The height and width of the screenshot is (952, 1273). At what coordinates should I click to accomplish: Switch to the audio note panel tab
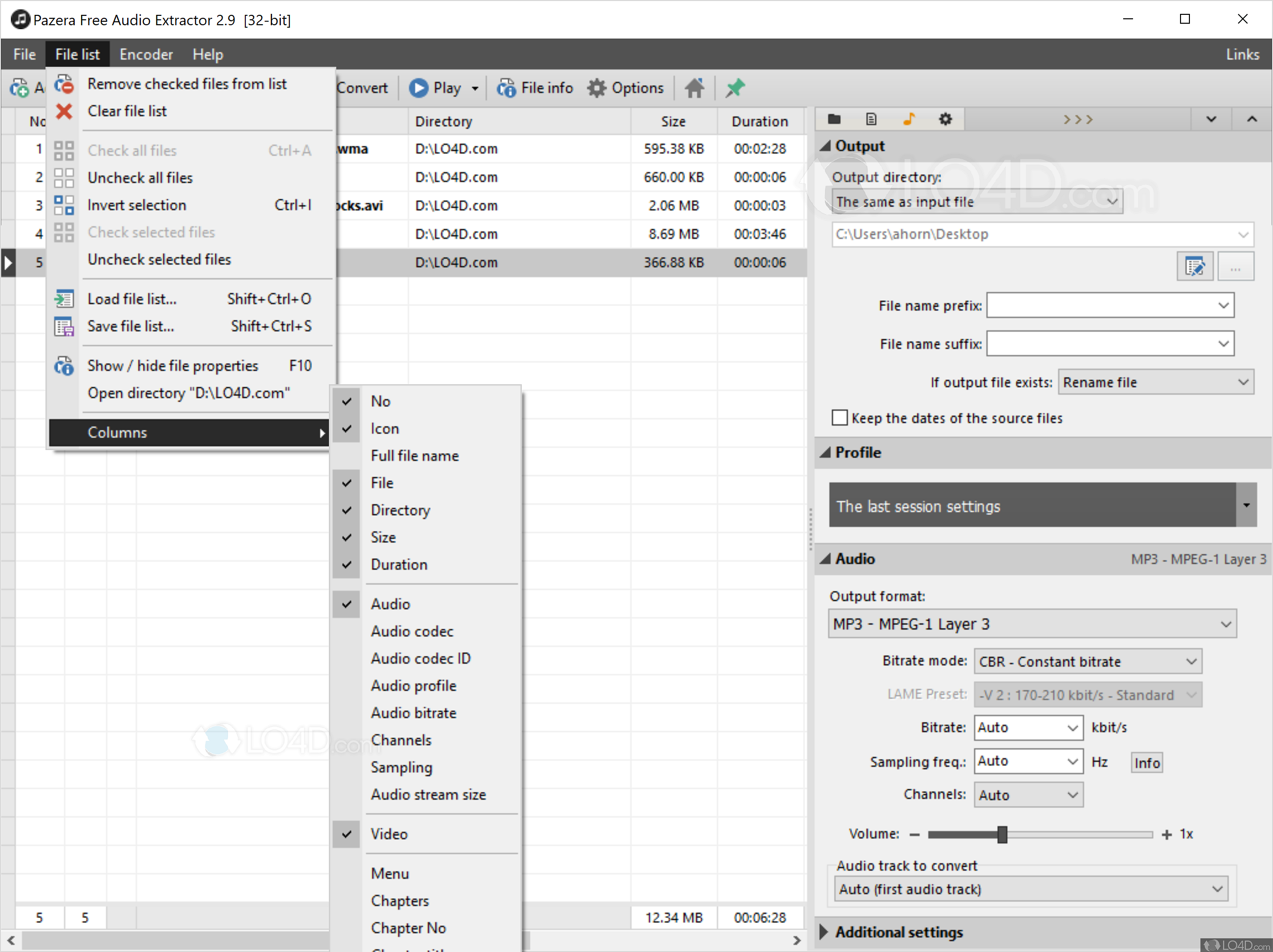click(x=909, y=119)
